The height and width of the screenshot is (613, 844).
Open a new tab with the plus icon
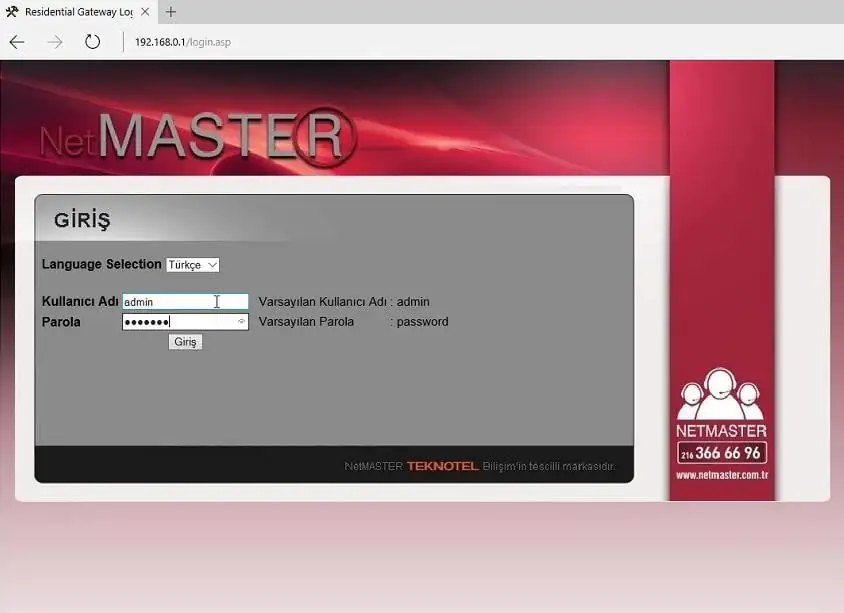[170, 12]
